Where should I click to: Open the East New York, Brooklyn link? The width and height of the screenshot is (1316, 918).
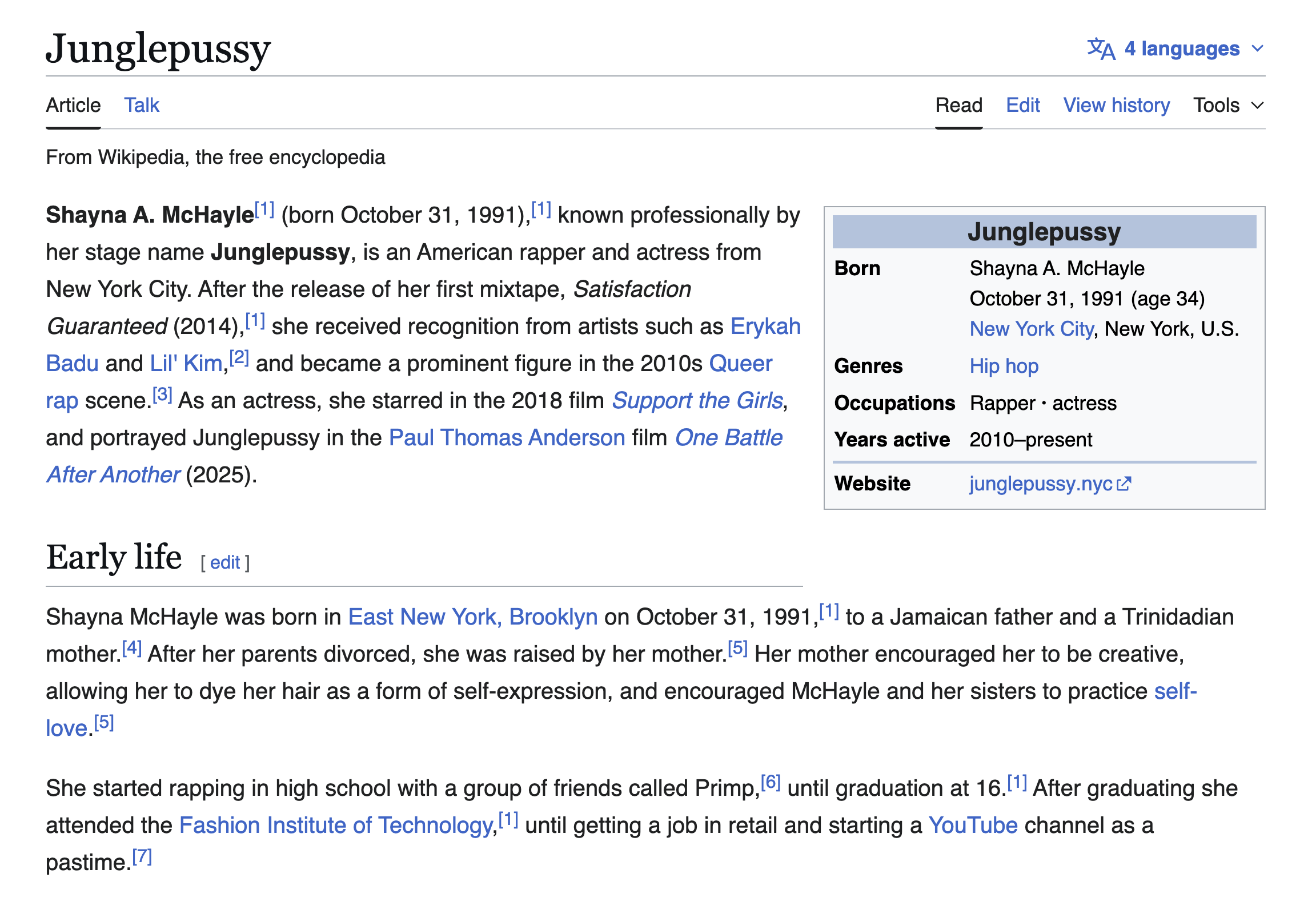(473, 618)
